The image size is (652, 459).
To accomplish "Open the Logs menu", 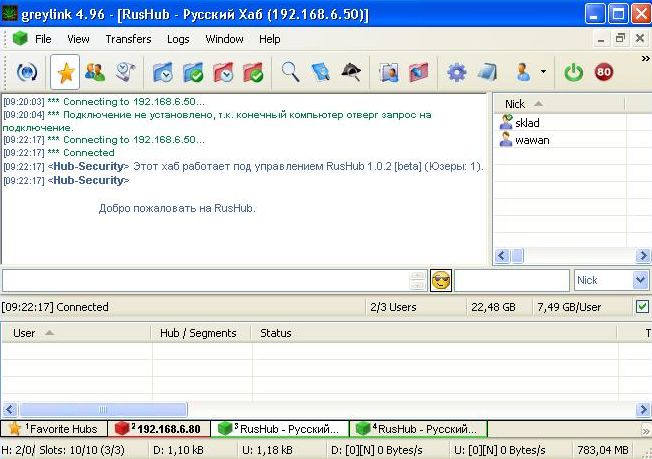I will (x=178, y=39).
